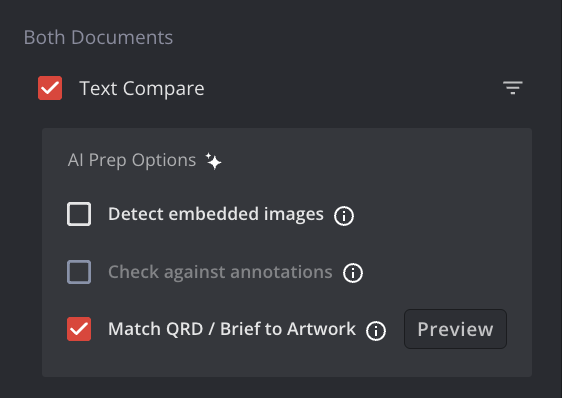The height and width of the screenshot is (398, 562).
Task: Disable Match QRD / Brief to Artwork checkbox
Action: coord(79,329)
